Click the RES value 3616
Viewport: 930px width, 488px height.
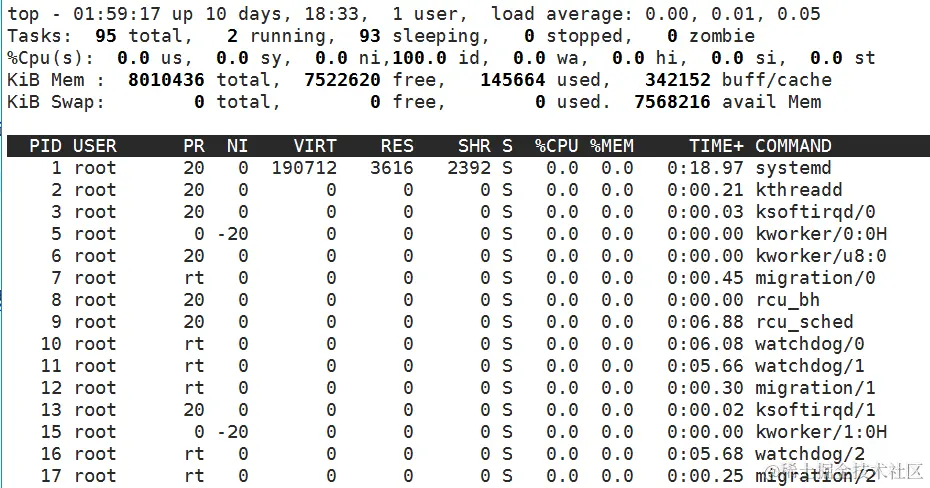tap(391, 168)
